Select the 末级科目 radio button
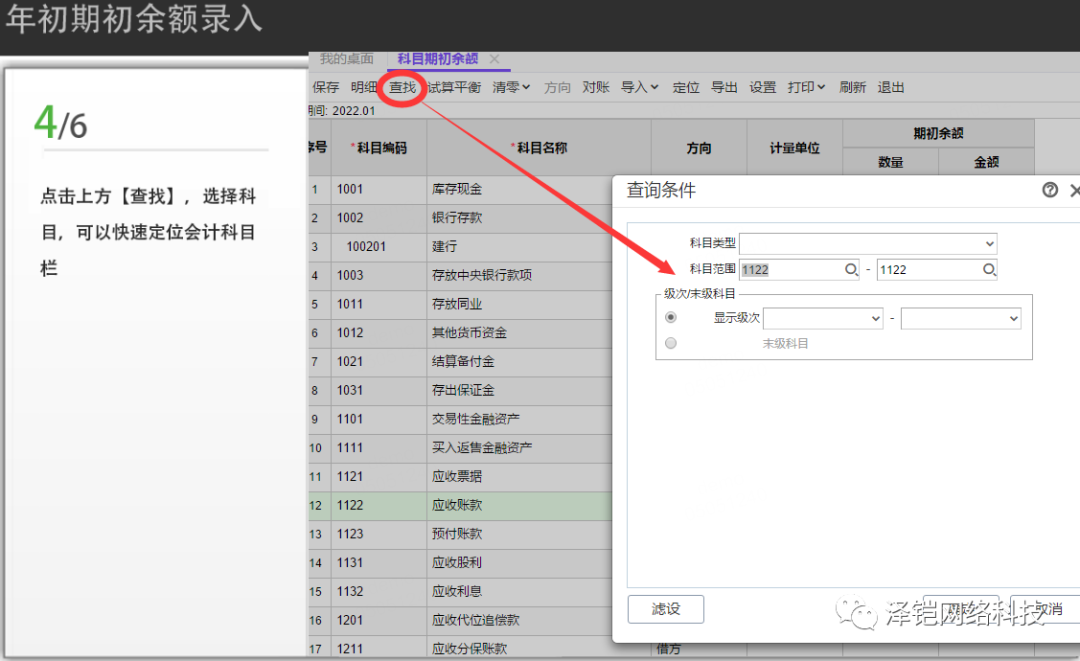Screen dimensions: 1080x661 [x=671, y=343]
